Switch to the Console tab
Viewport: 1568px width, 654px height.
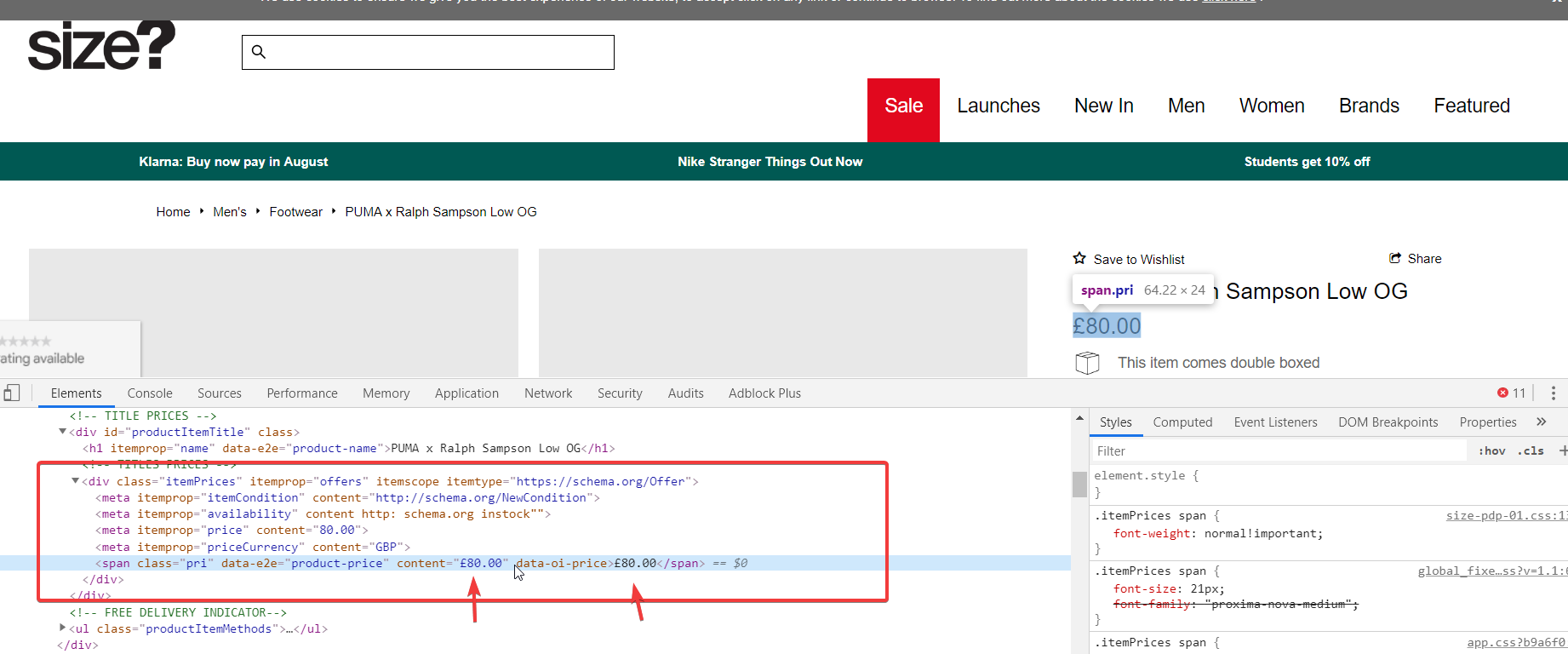pos(150,393)
